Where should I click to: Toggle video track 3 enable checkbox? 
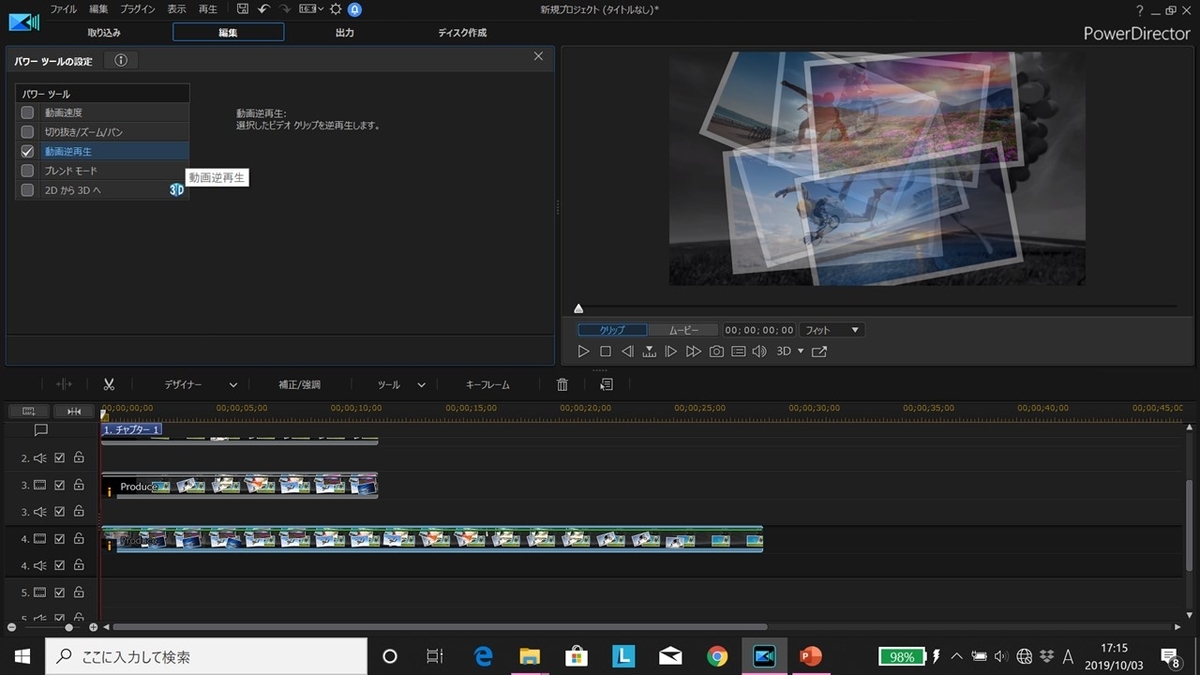(59, 485)
